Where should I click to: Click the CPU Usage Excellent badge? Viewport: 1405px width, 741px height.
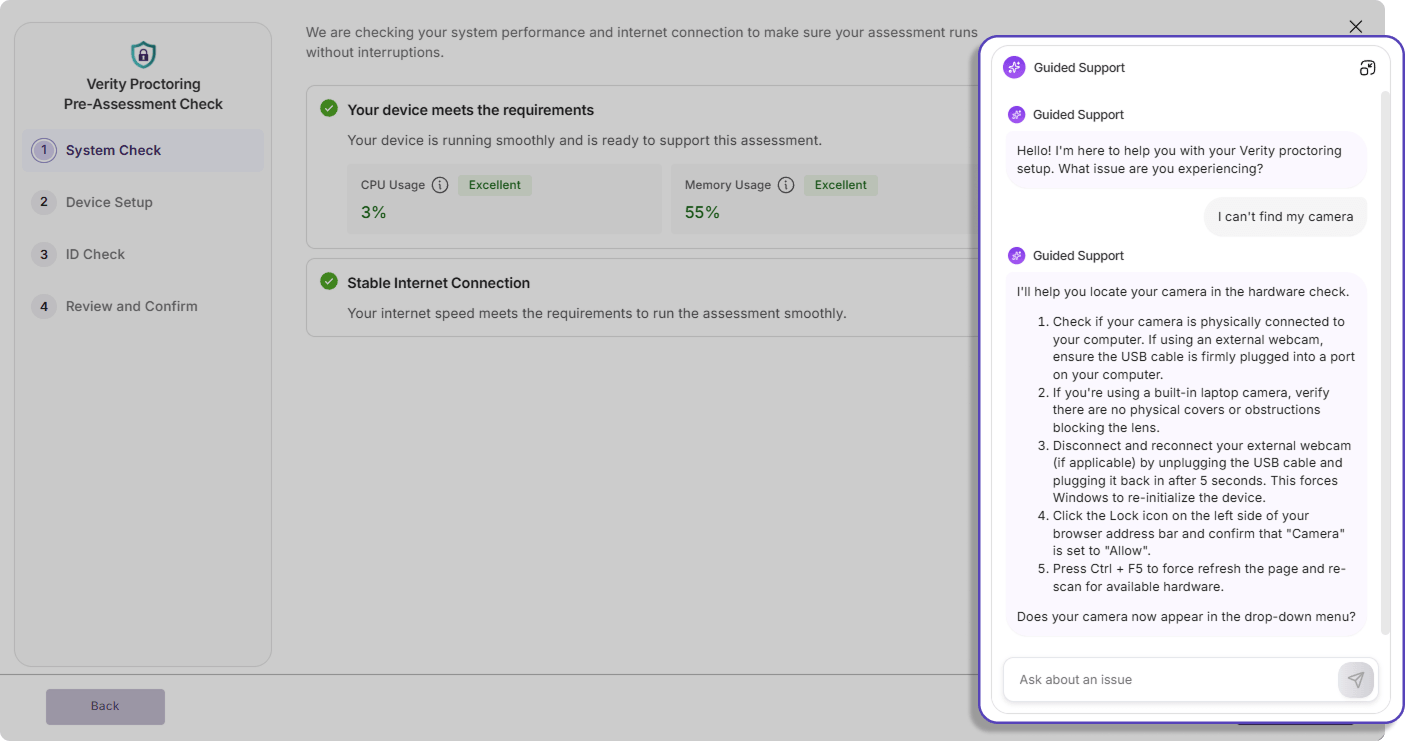pyautogui.click(x=495, y=185)
